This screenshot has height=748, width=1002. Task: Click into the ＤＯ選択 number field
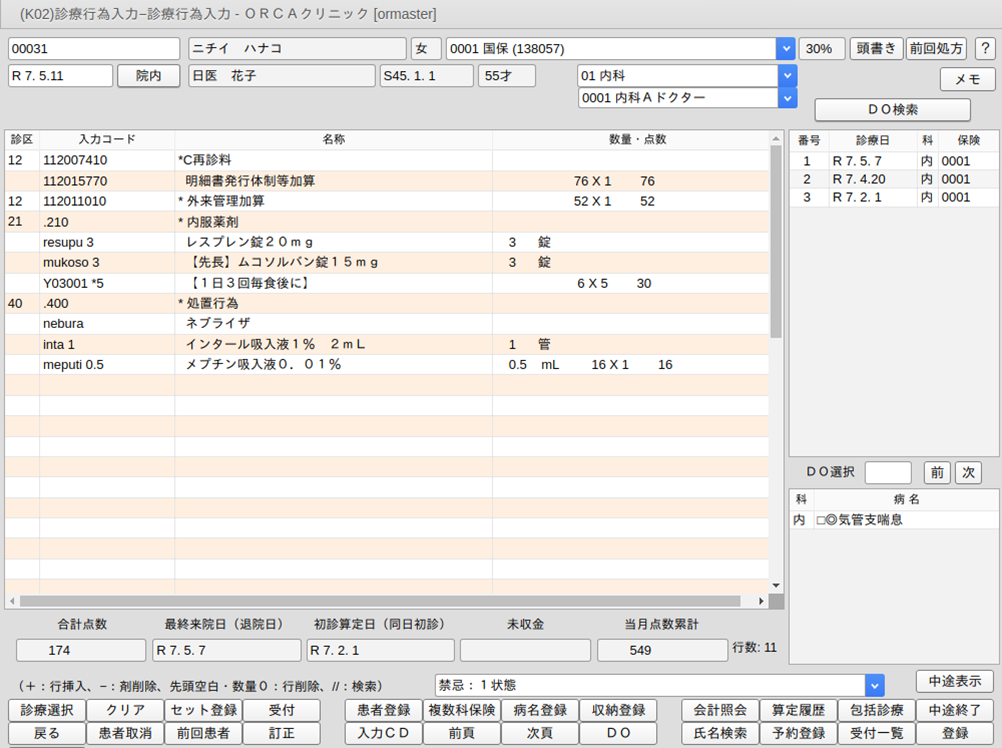pyautogui.click(x=887, y=473)
